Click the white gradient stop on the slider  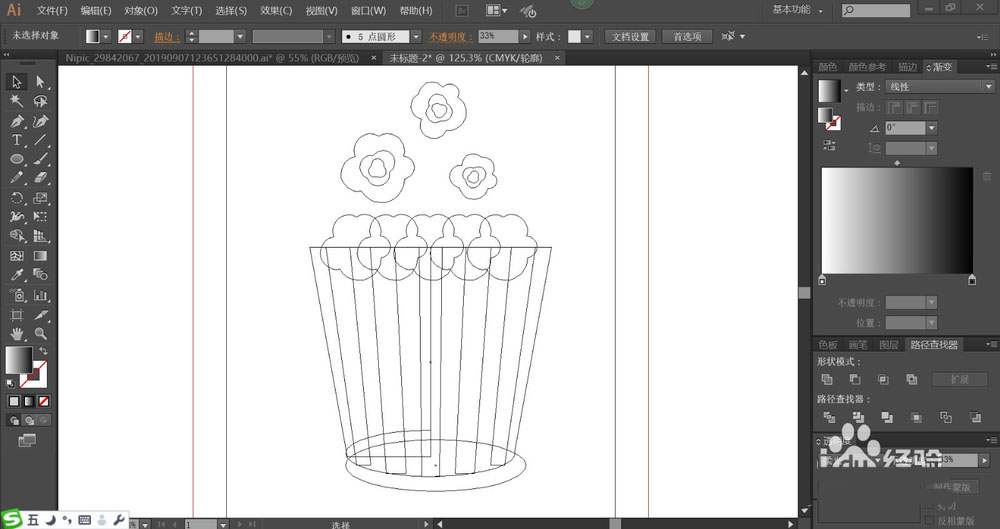coord(822,280)
